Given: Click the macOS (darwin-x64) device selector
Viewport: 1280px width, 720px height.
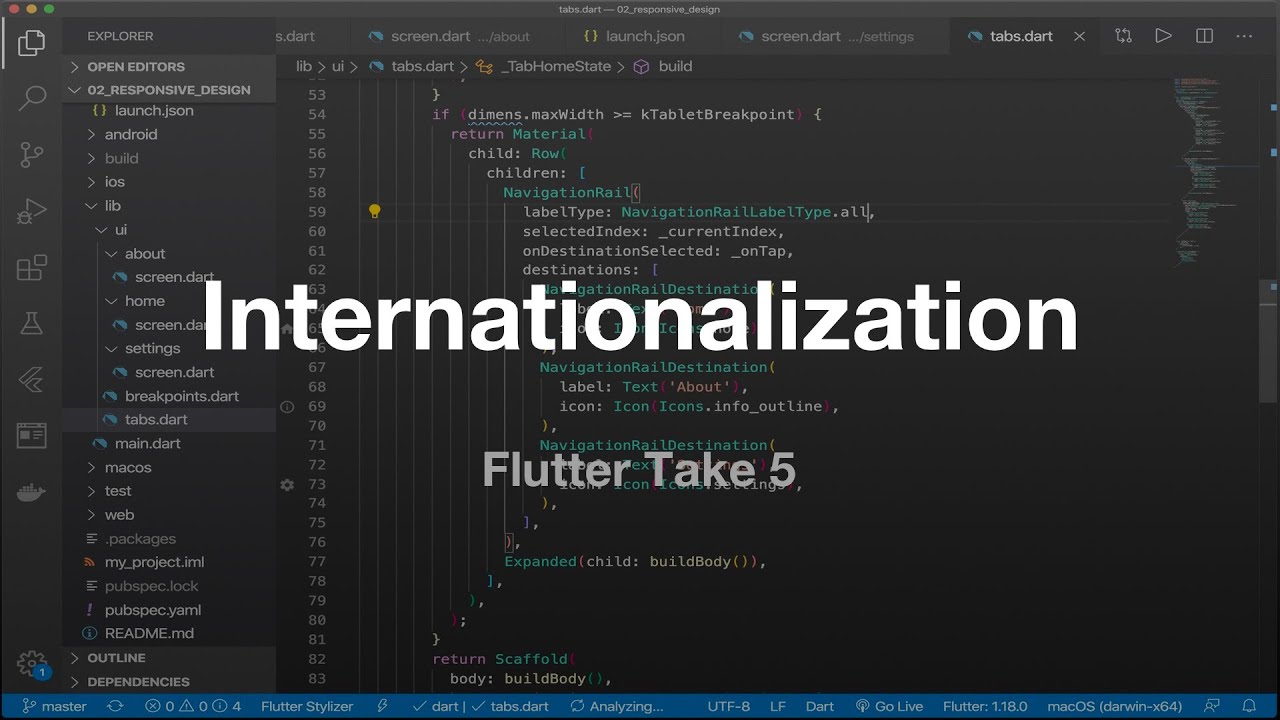Looking at the screenshot, I should click(1114, 706).
